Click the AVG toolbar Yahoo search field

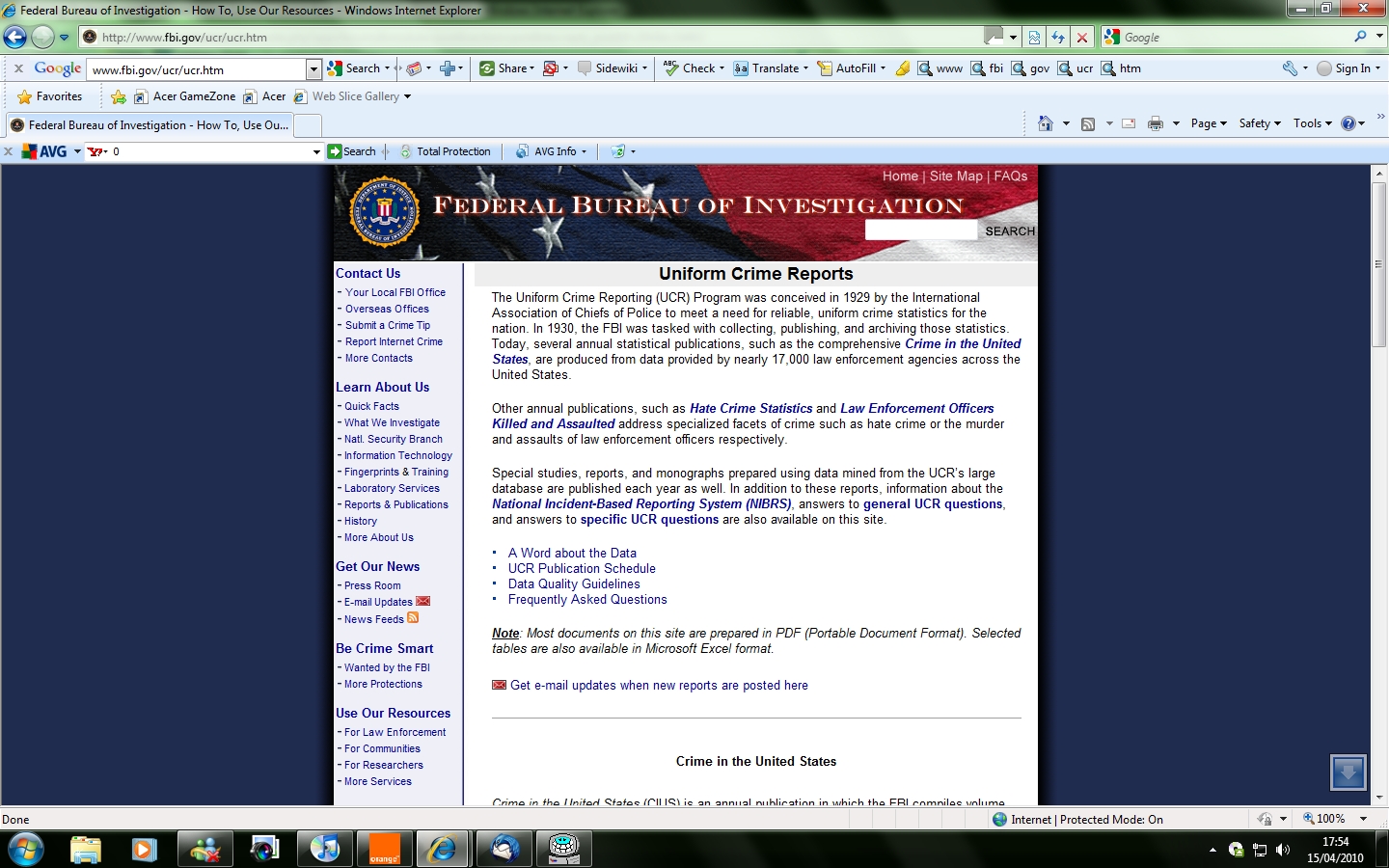point(204,151)
